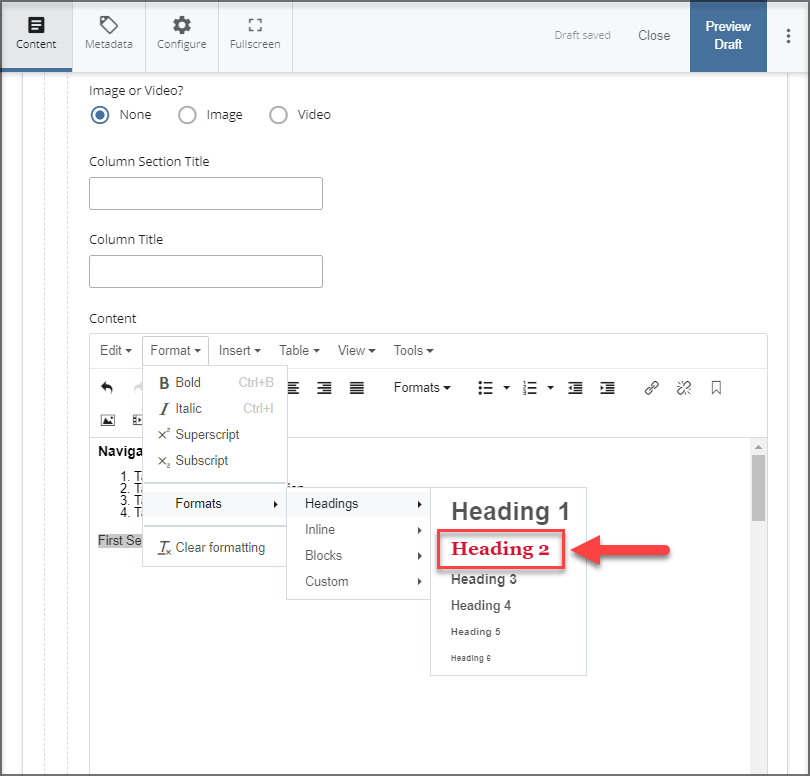Expand the Inline submenu
810x776 pixels.
359,530
